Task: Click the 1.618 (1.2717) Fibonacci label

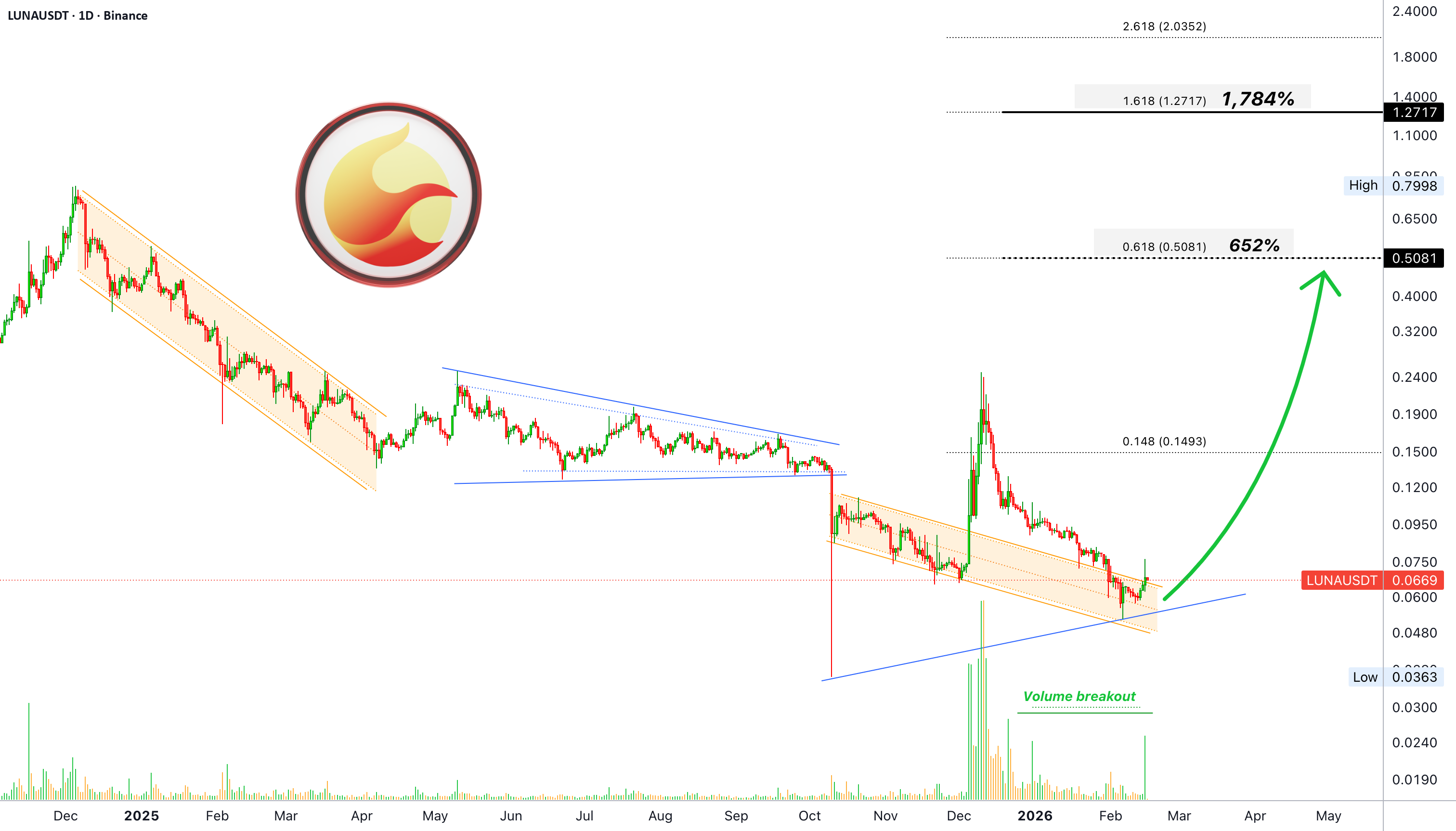Action: tap(1164, 101)
